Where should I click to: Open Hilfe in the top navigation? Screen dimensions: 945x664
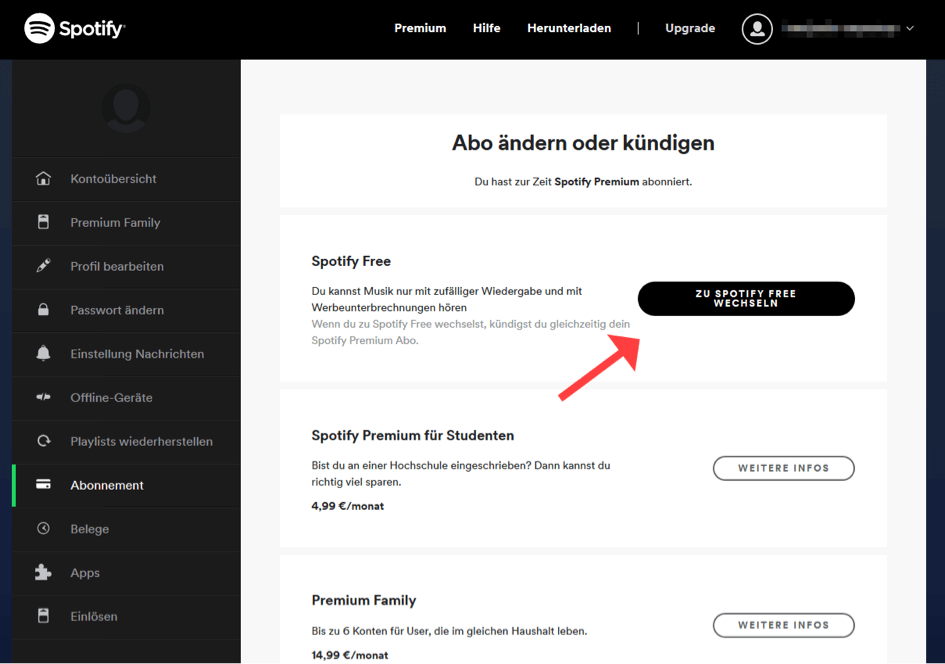pos(487,28)
